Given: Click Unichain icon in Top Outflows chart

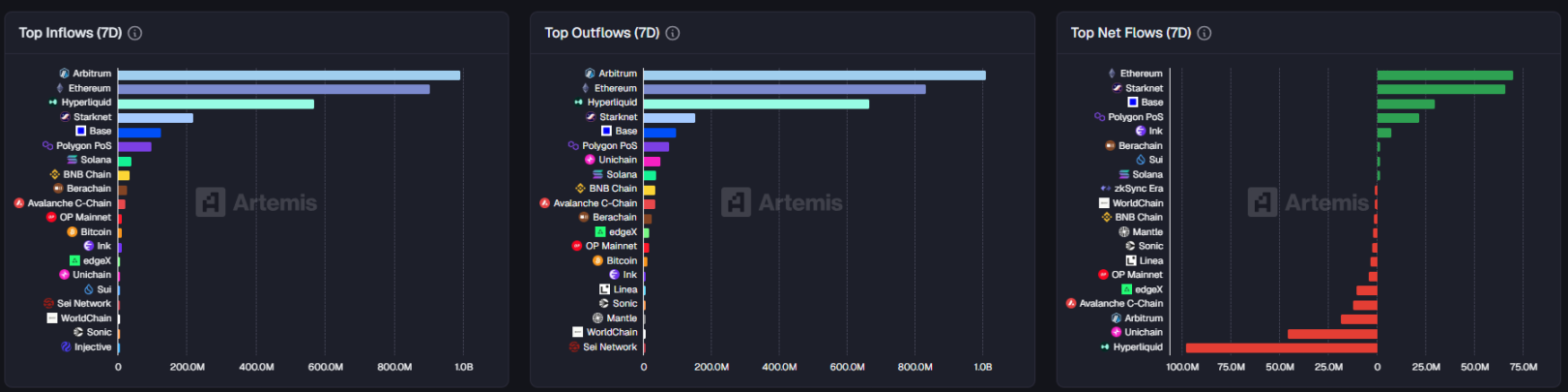Looking at the screenshot, I should pyautogui.click(x=590, y=160).
